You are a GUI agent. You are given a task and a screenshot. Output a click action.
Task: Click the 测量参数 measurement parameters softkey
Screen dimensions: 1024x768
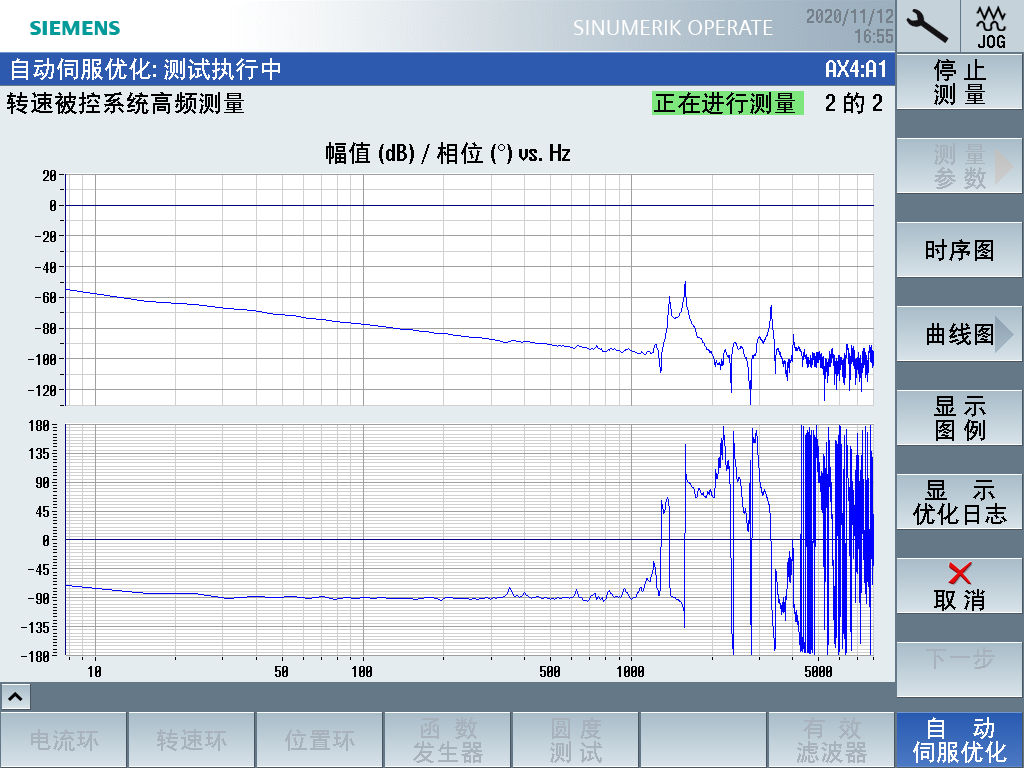960,167
